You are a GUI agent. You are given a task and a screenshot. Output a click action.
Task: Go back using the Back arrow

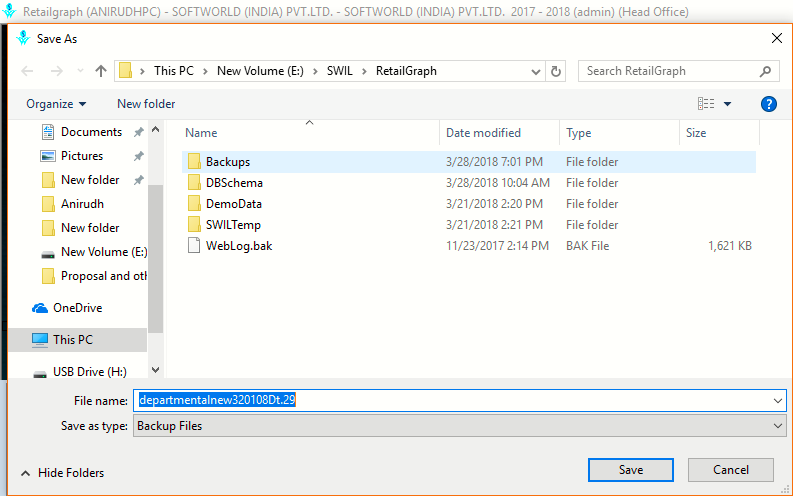click(x=27, y=71)
